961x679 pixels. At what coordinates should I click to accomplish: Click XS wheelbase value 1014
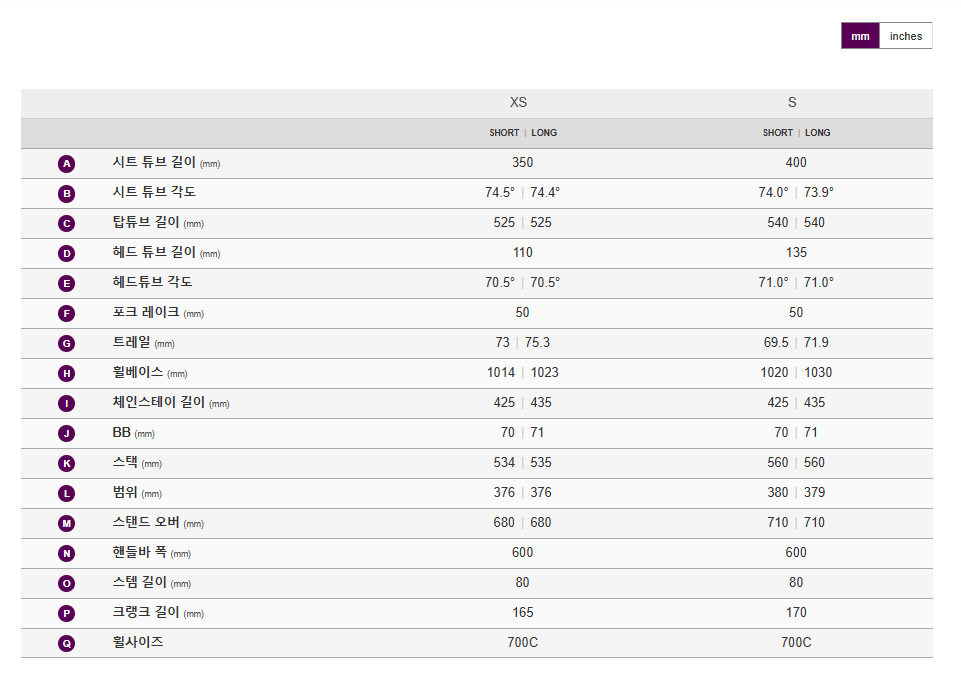501,372
